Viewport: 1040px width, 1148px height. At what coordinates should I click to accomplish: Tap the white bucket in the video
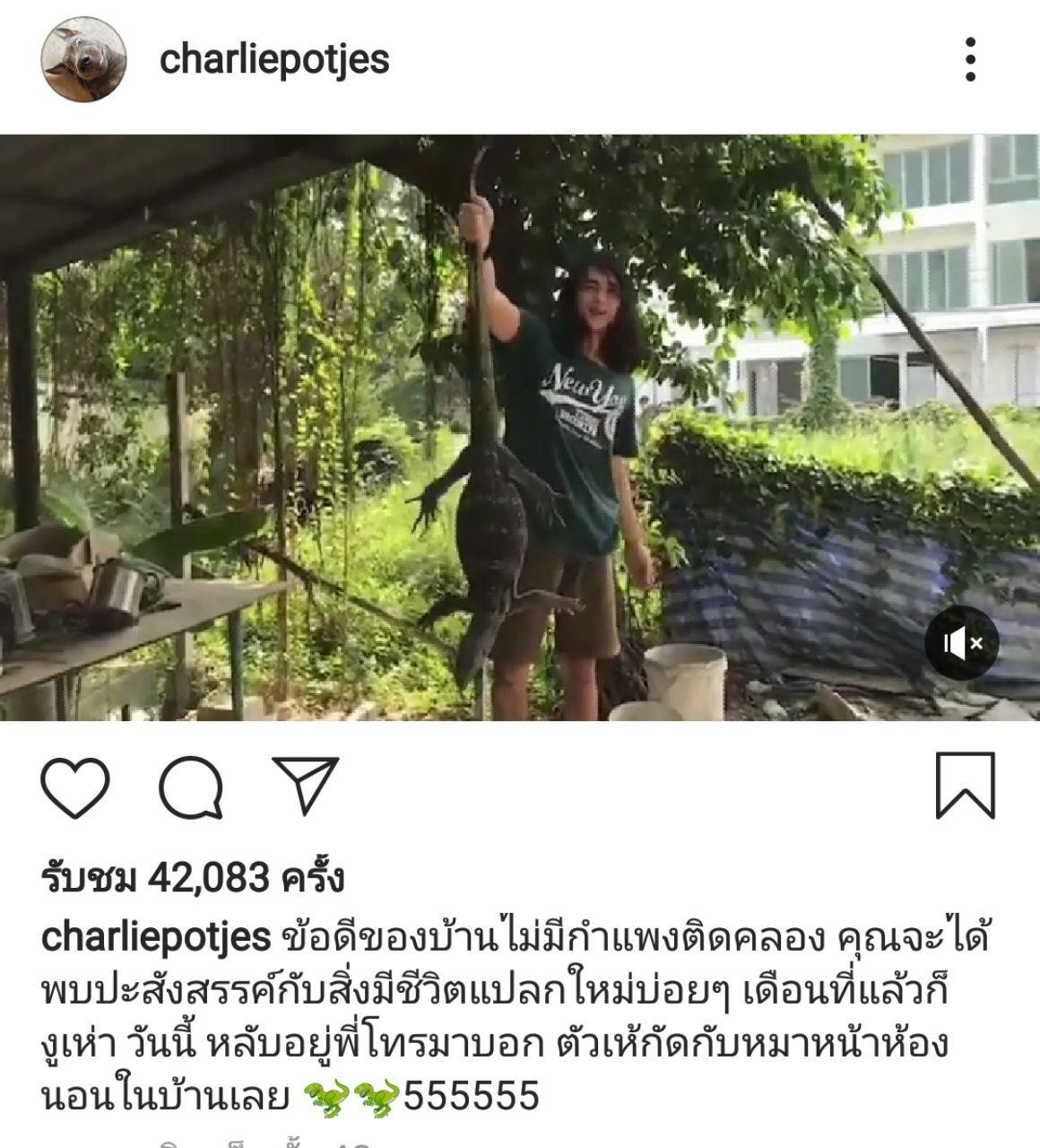684,682
